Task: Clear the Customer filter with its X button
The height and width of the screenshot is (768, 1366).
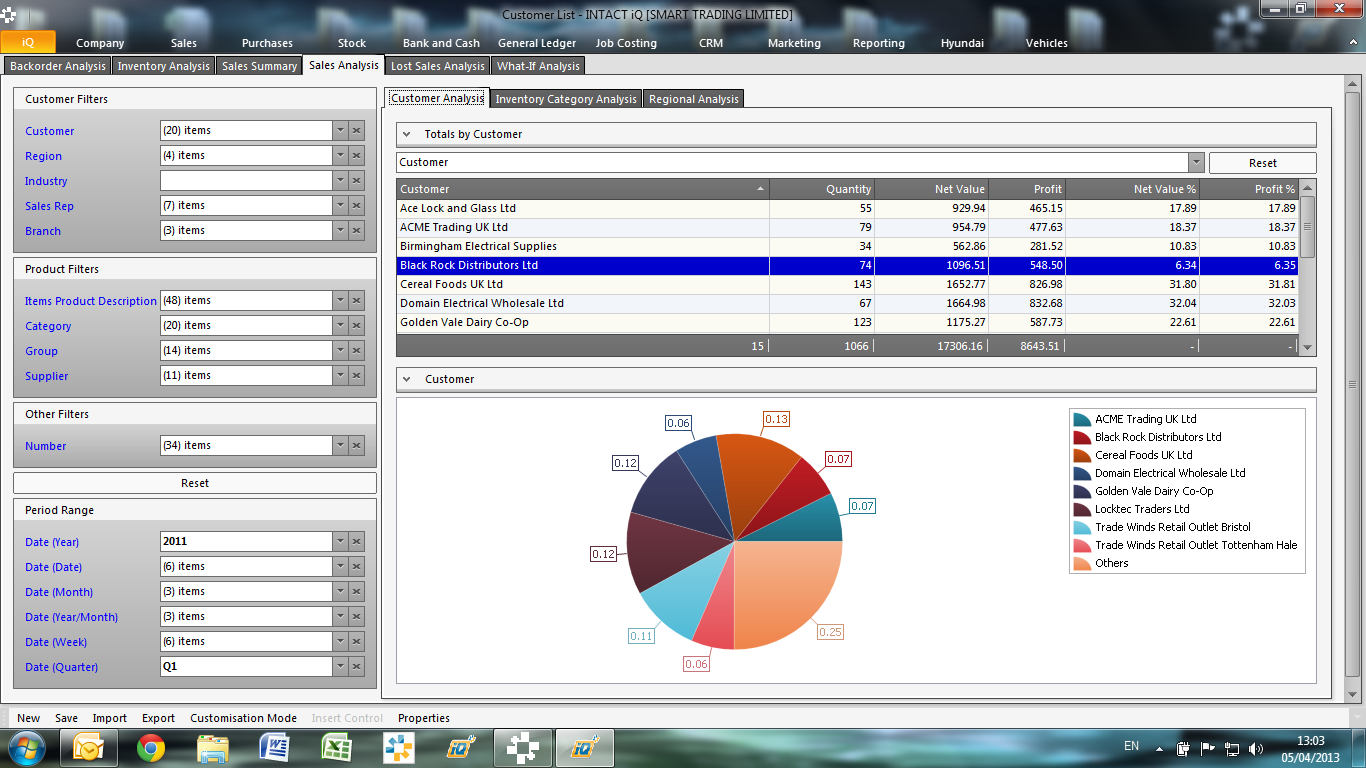Action: pyautogui.click(x=357, y=130)
